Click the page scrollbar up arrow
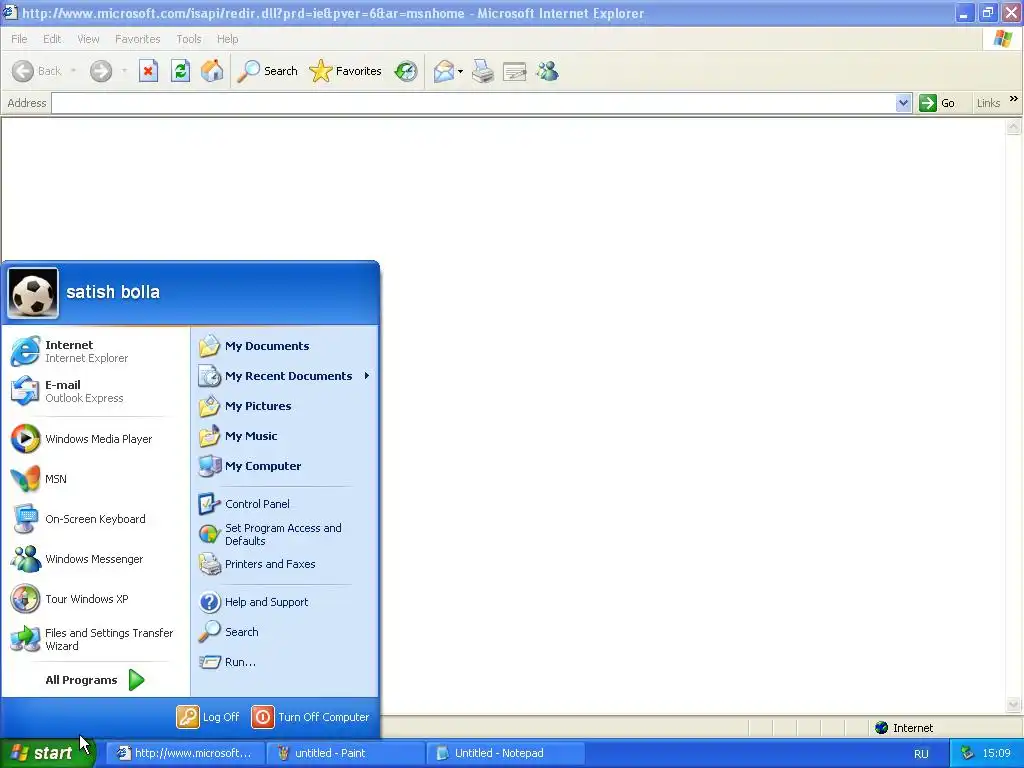 [1014, 127]
